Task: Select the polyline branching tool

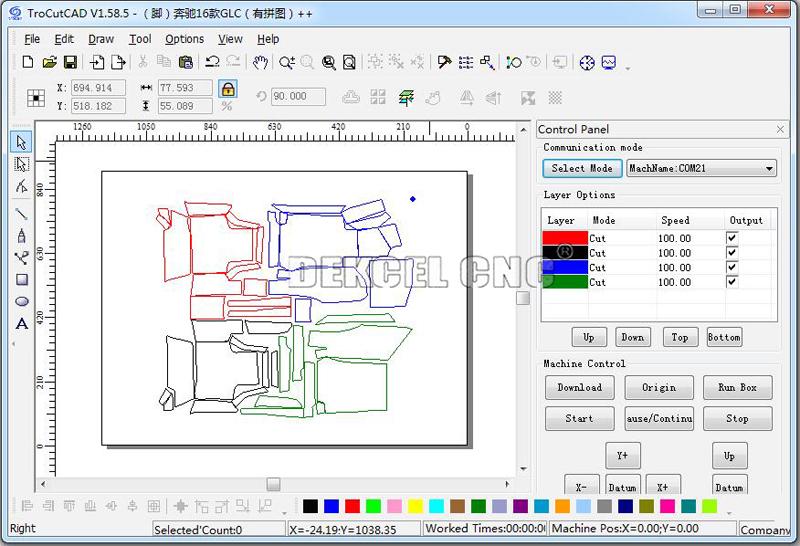Action: point(21,258)
